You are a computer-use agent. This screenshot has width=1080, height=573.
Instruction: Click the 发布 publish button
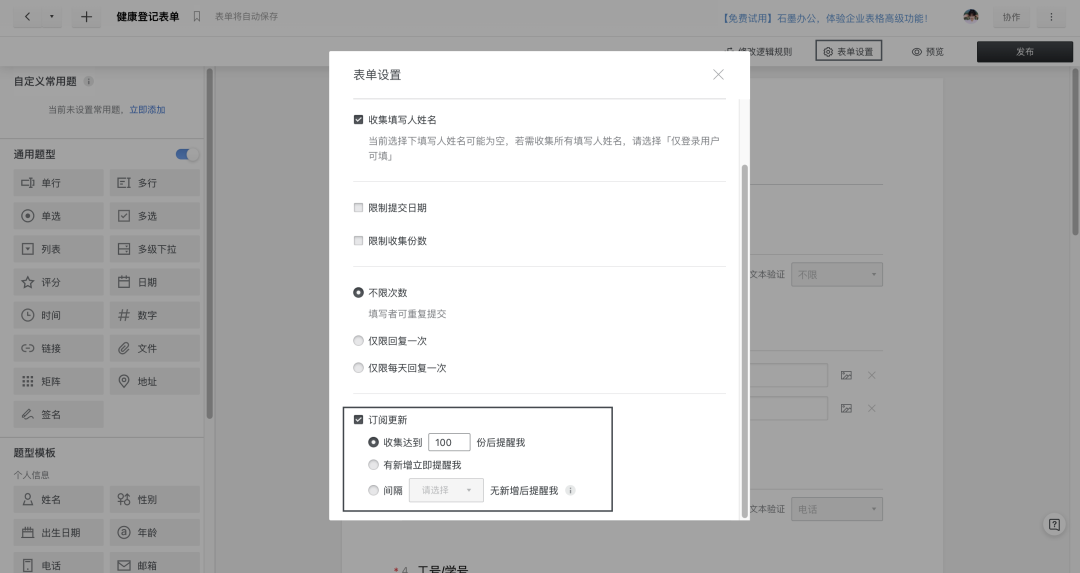tap(1024, 52)
